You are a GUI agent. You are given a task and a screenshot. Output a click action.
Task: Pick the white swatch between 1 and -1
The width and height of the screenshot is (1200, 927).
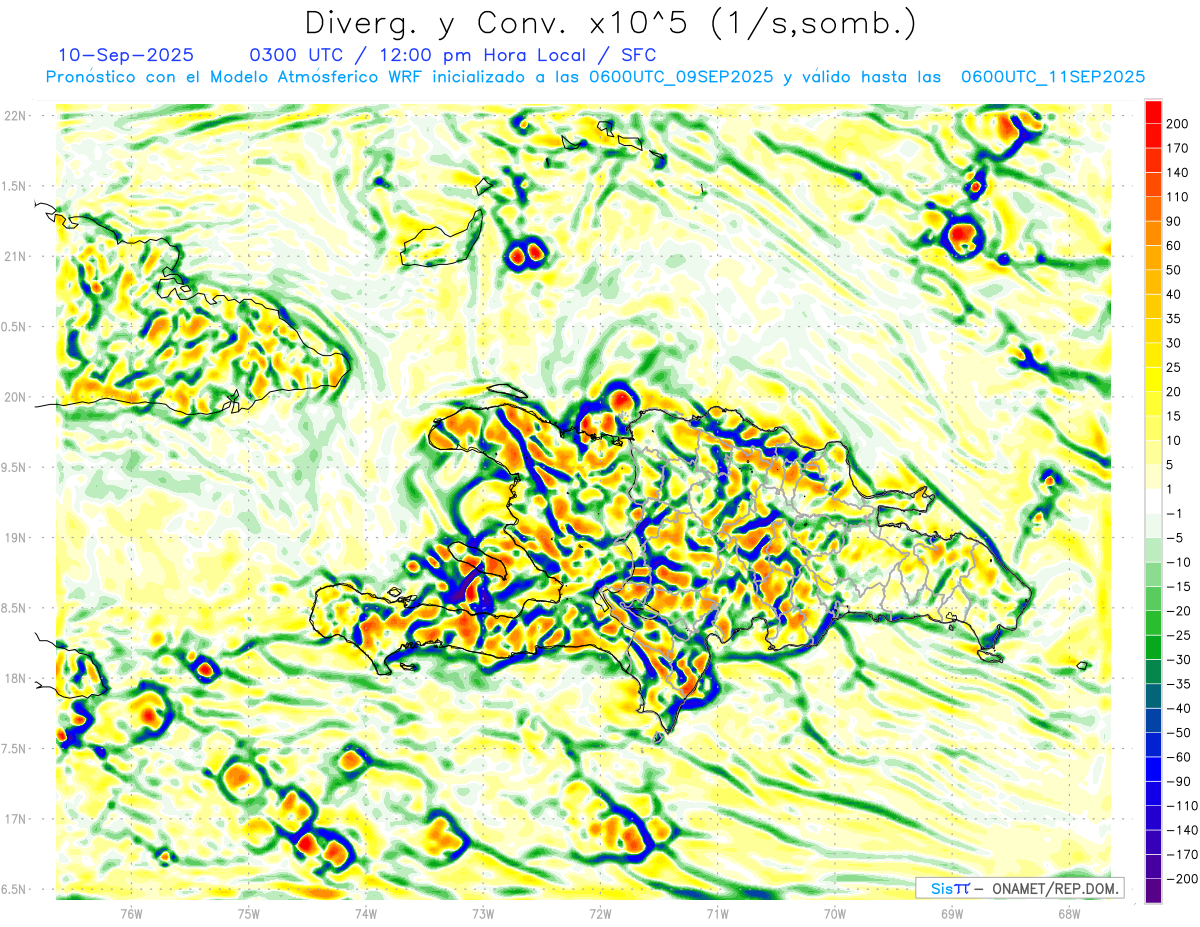tap(1153, 501)
